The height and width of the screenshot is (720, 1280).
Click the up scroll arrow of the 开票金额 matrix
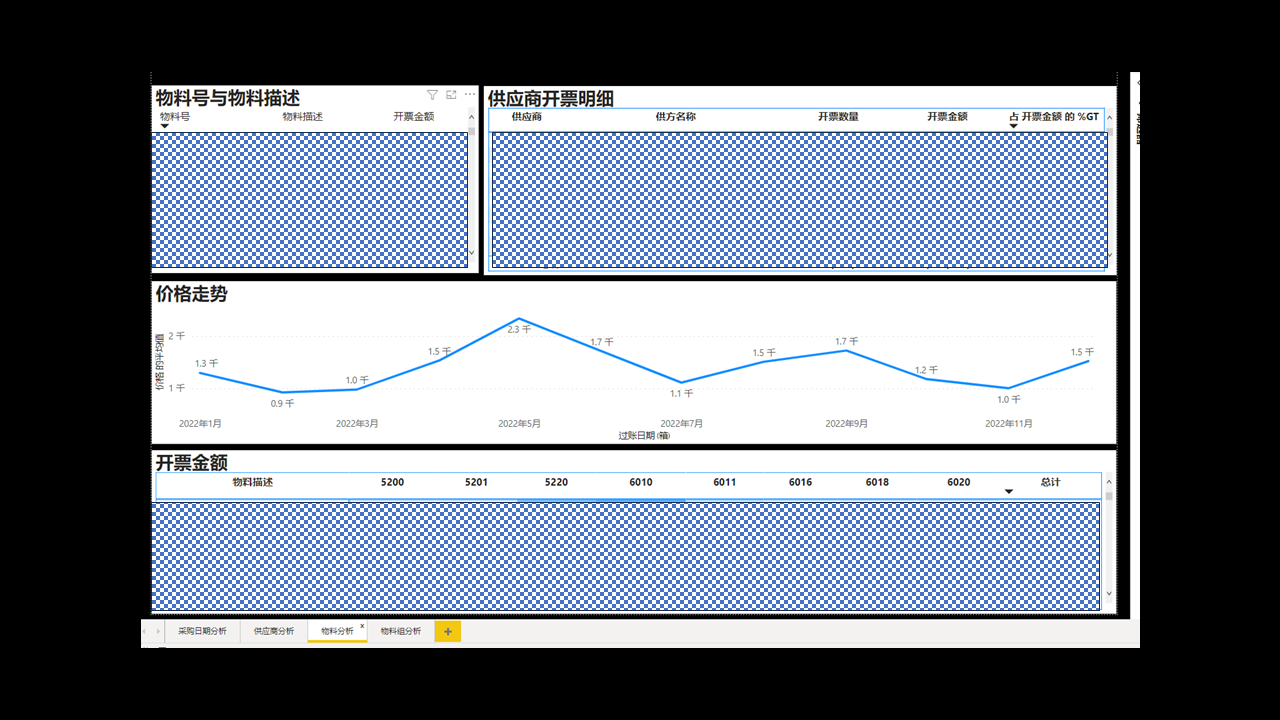(x=1108, y=481)
